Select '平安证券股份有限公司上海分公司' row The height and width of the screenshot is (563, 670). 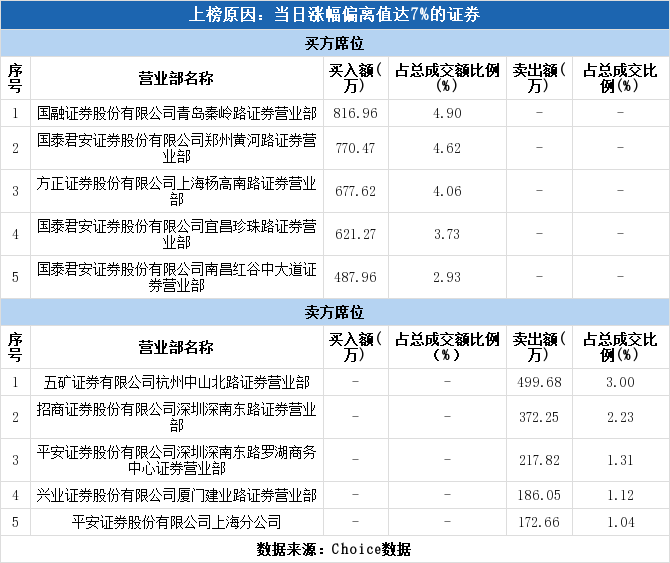(x=335, y=522)
